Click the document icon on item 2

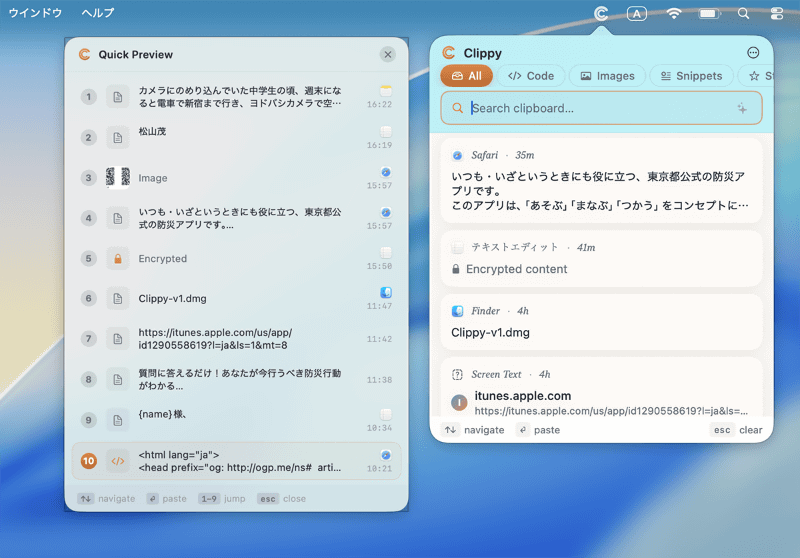(117, 137)
